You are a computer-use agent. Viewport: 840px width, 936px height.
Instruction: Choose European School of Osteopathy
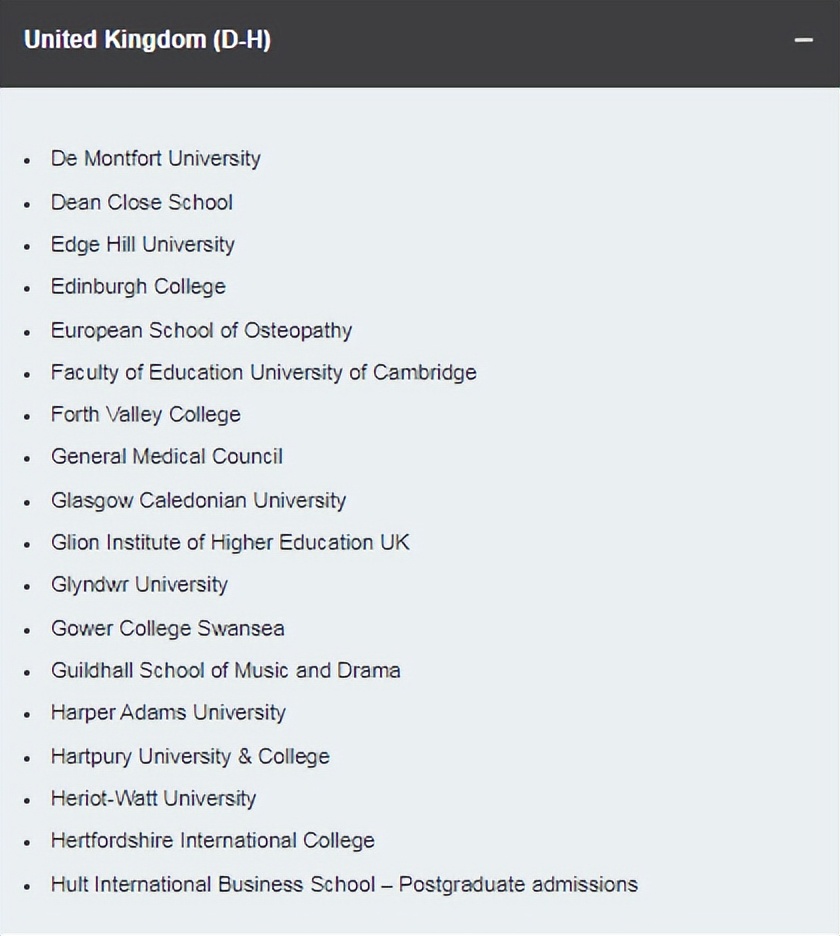pos(201,330)
